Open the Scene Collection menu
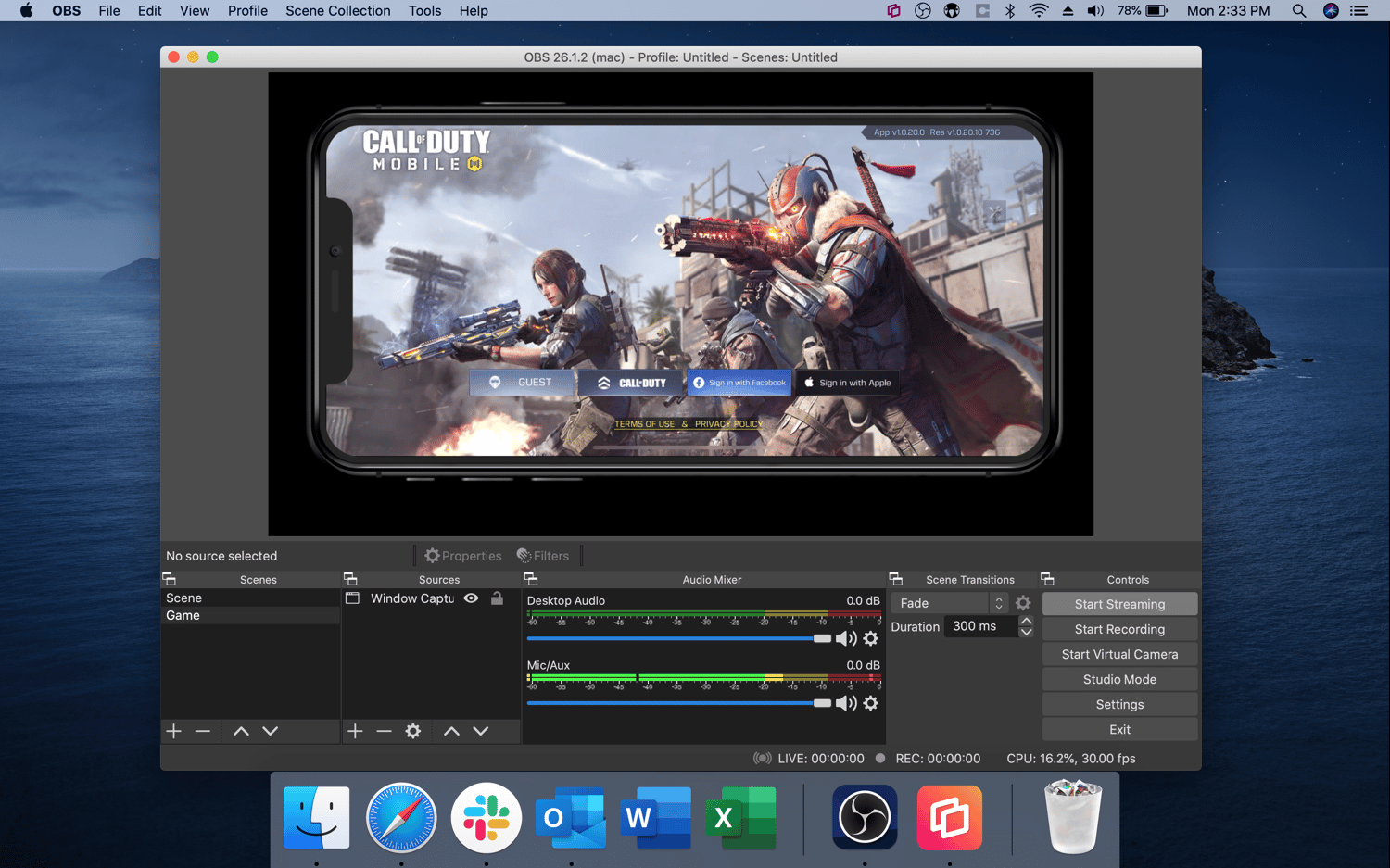This screenshot has height=868, width=1390. [x=337, y=10]
